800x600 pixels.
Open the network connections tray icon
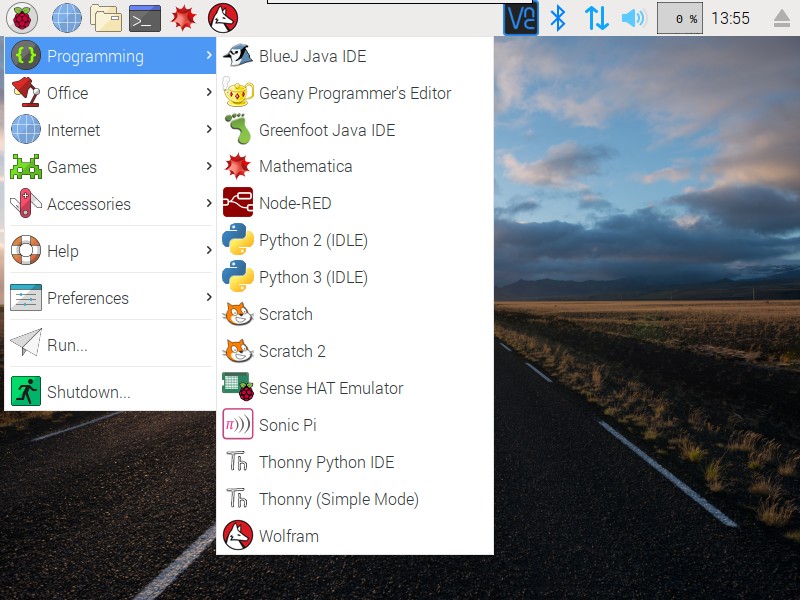596,18
